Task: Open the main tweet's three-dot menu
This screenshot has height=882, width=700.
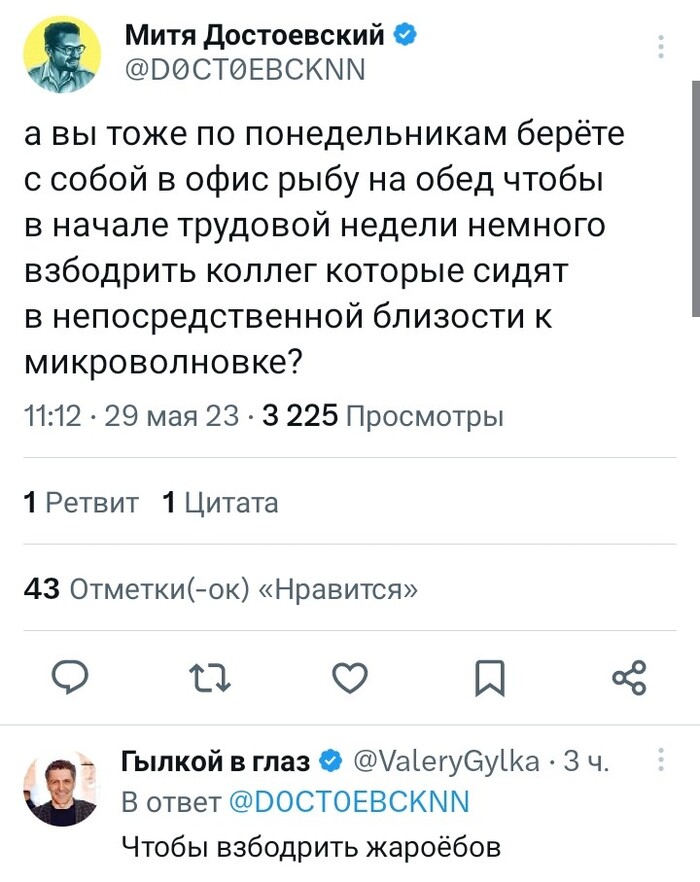Action: click(x=661, y=48)
